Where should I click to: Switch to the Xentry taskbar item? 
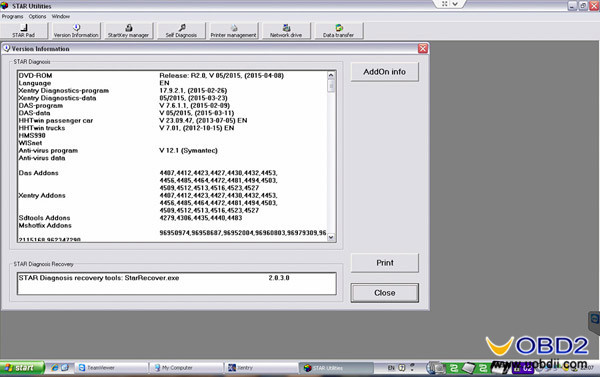[x=261, y=368]
